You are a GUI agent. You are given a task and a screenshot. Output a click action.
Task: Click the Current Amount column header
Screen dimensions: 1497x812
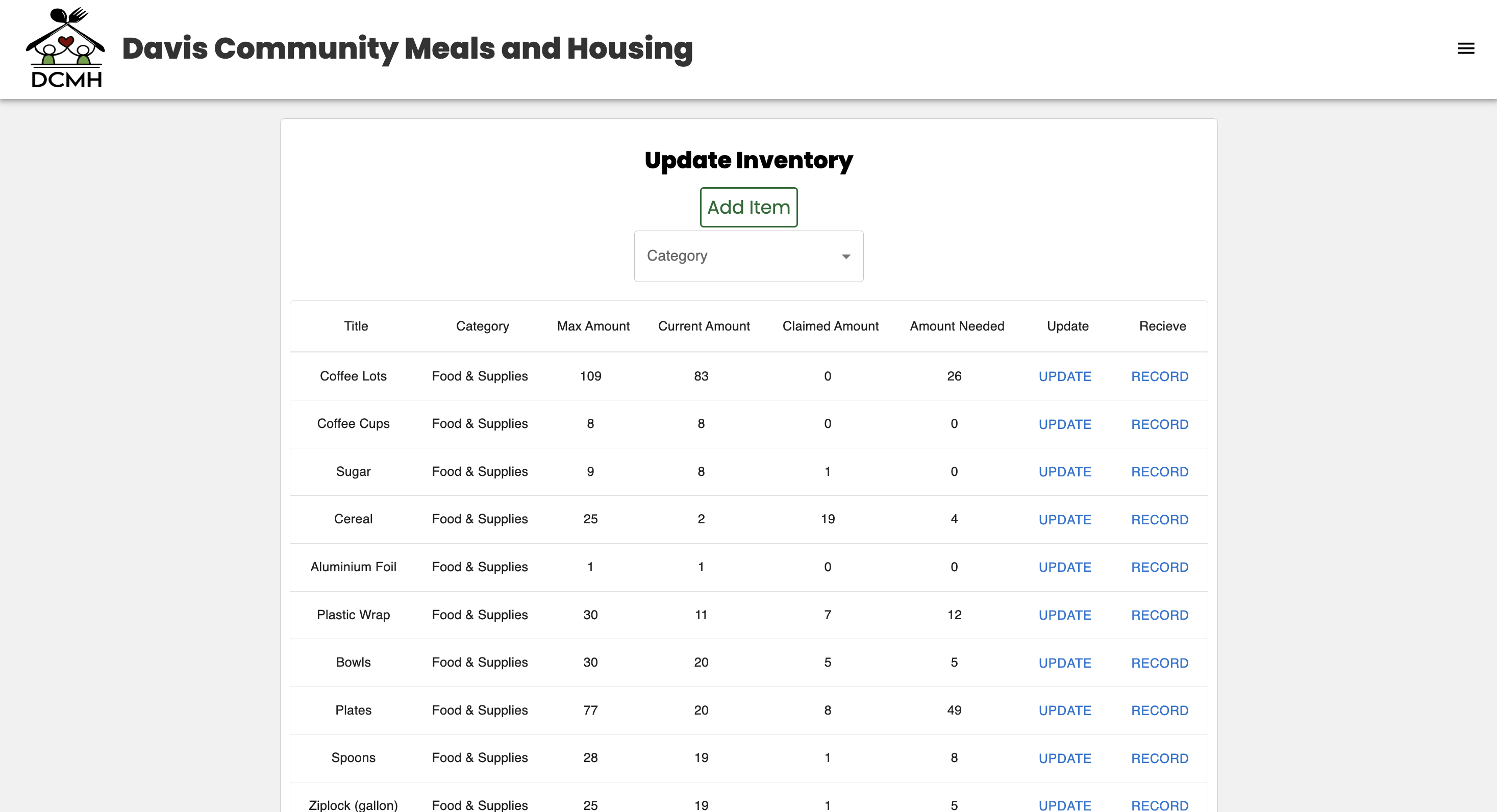click(703, 326)
